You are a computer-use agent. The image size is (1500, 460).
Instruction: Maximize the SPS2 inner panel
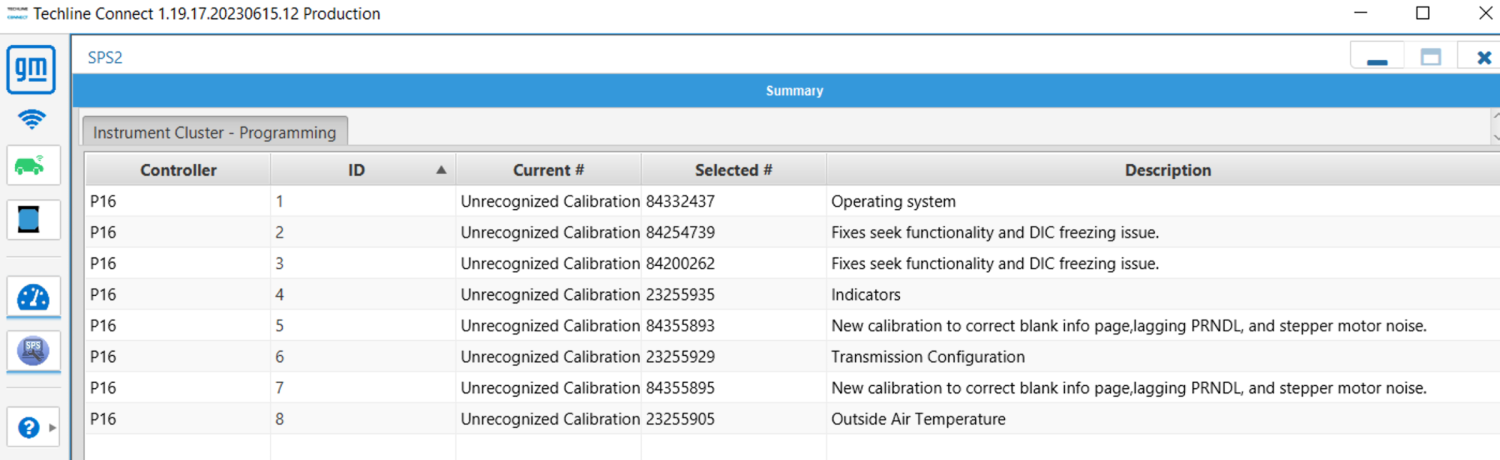click(x=1431, y=57)
